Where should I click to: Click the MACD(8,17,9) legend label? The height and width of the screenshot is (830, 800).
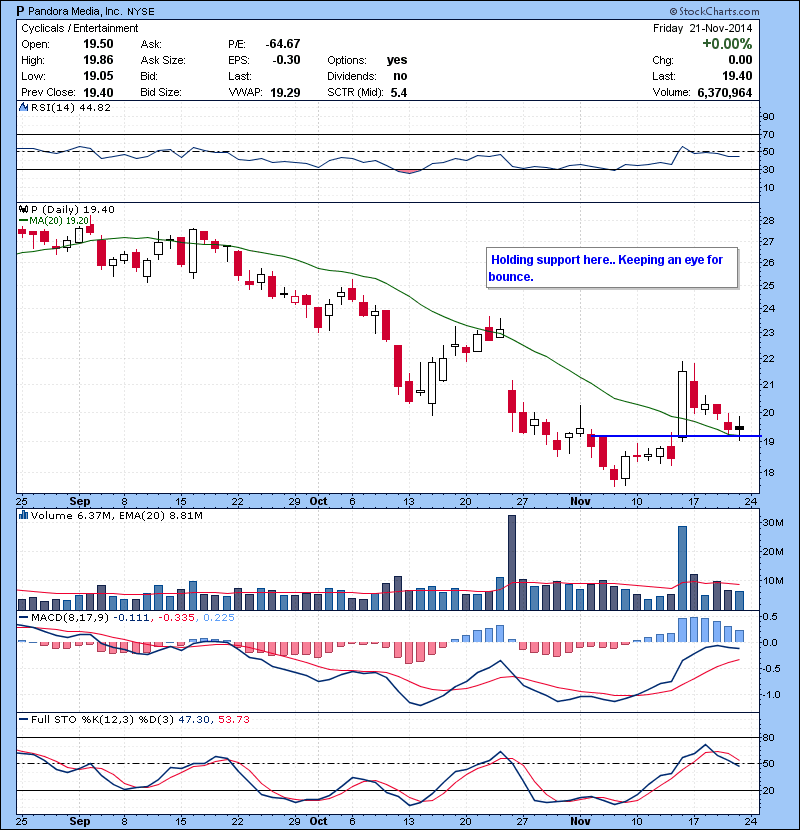(70, 617)
